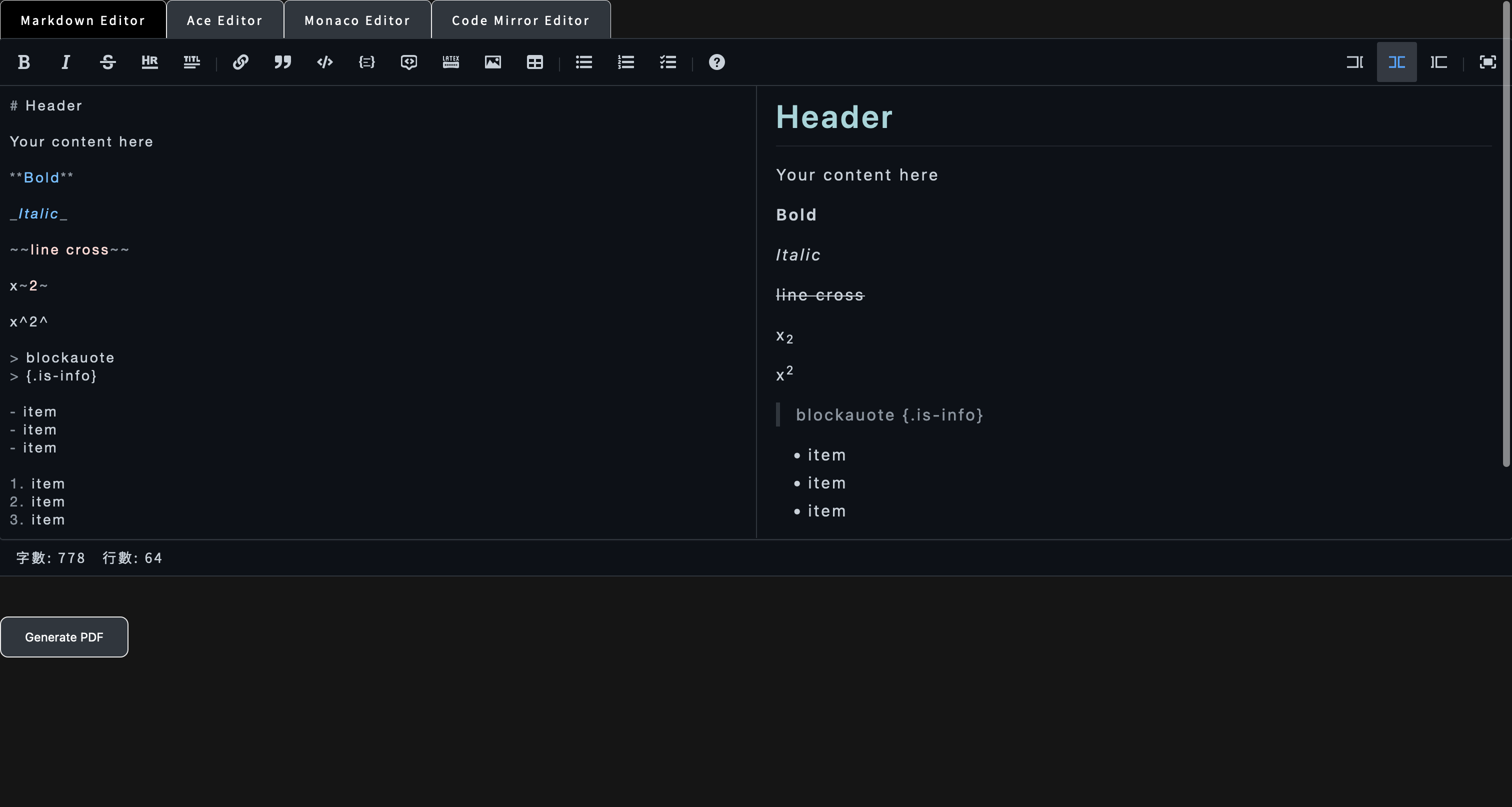Expand the Ordered List formatting option
The height and width of the screenshot is (807, 1512).
625,62
